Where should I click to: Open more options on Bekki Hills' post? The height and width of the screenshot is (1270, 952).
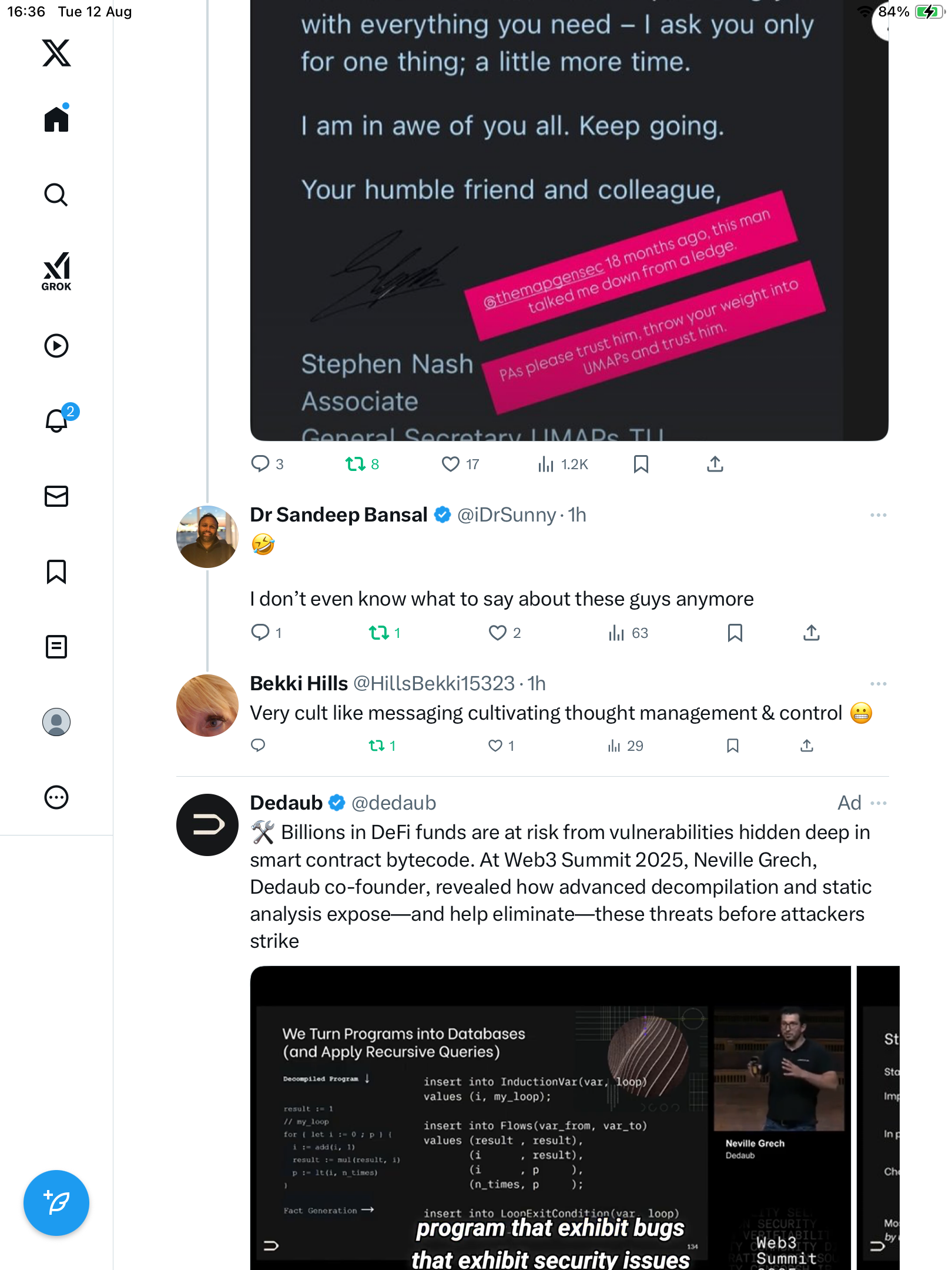coord(878,684)
